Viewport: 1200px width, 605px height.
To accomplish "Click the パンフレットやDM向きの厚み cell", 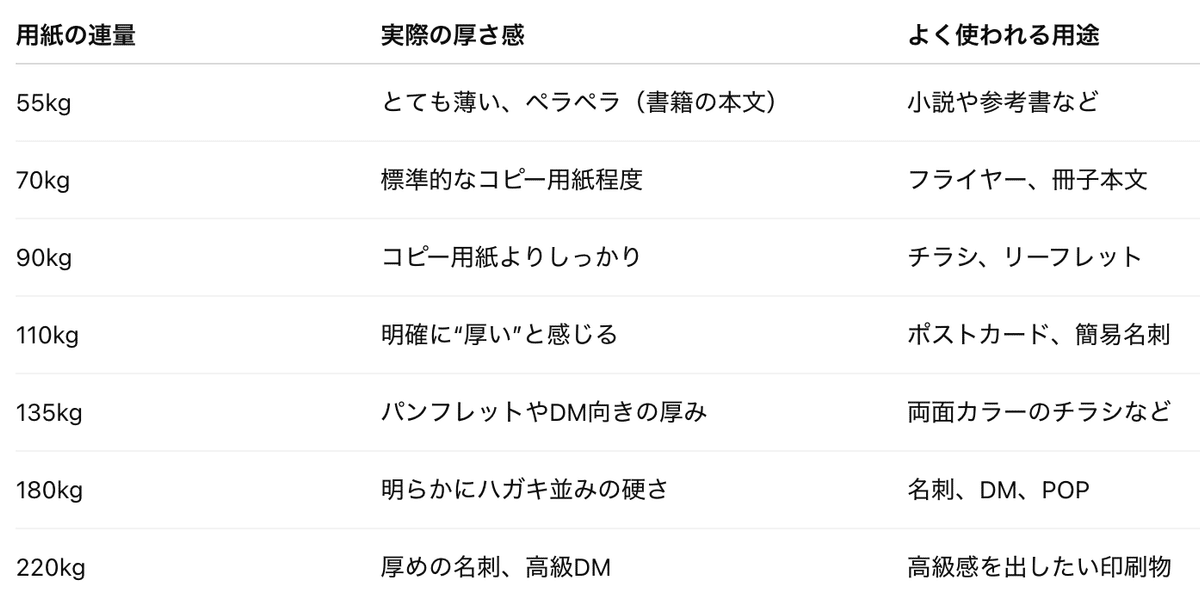I will [x=544, y=413].
